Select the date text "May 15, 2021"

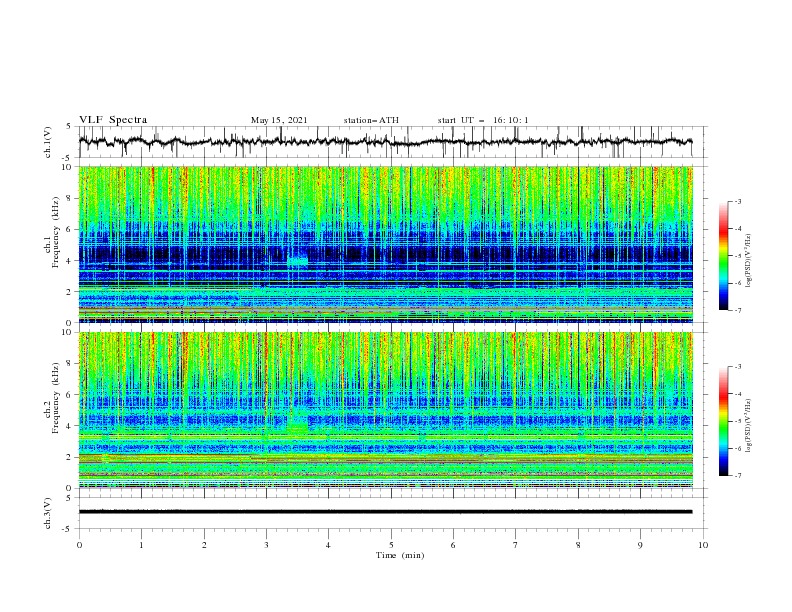click(279, 120)
